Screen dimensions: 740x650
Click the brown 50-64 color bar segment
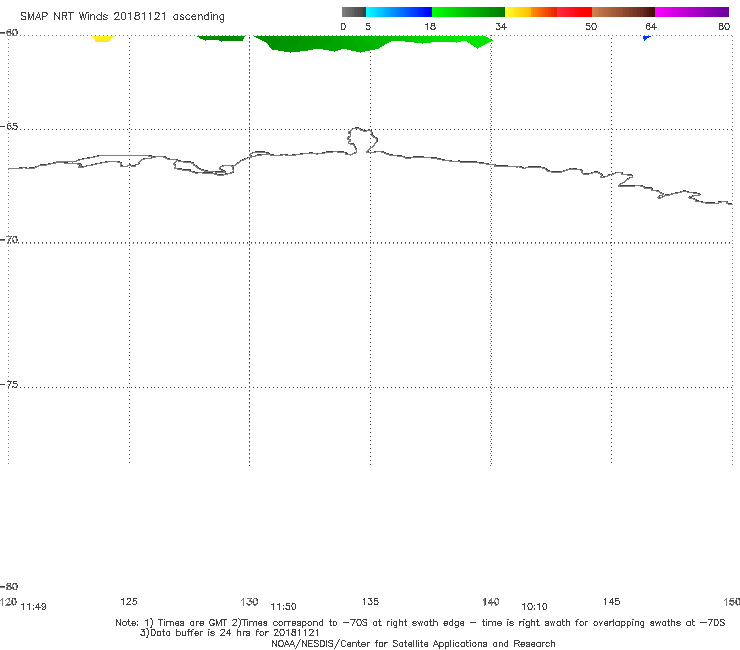(623, 12)
